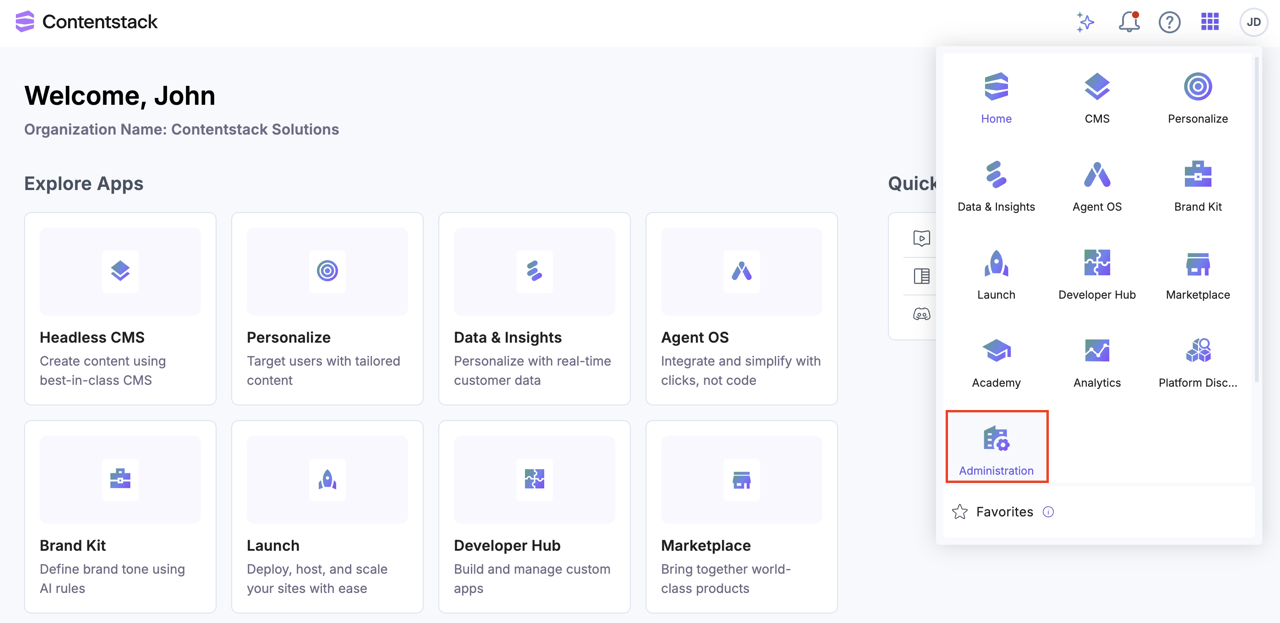Open the Brand Kit card
1280x623 pixels.
click(120, 516)
